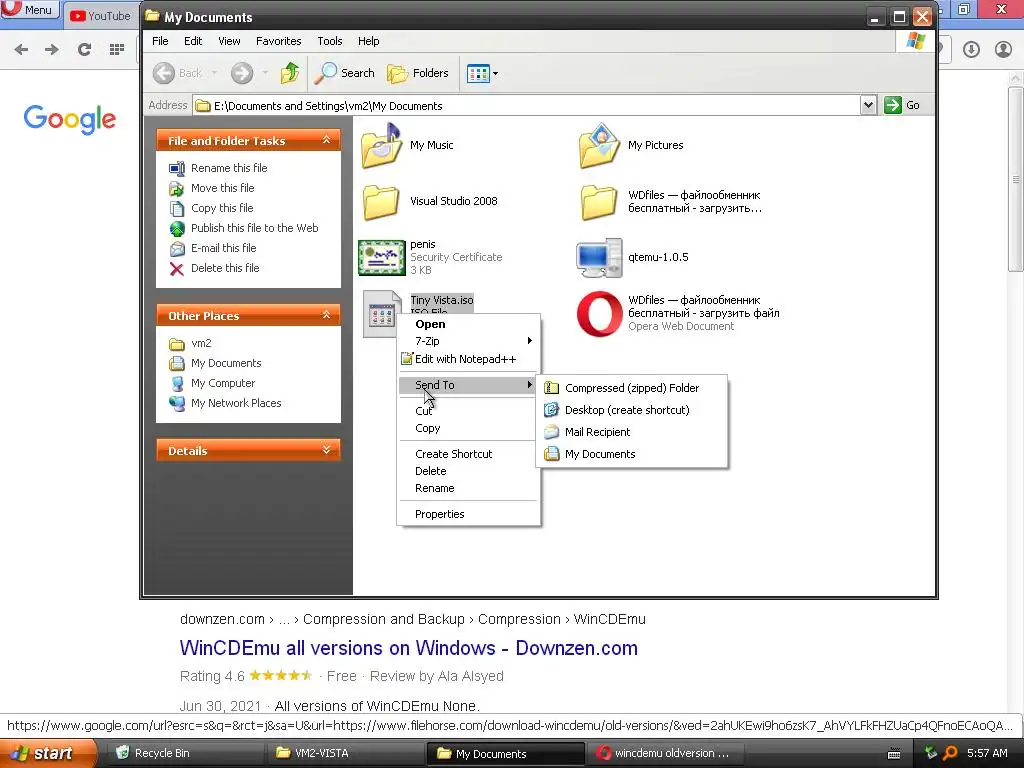This screenshot has width=1024, height=768.
Task: Open the Forward button history dropdown arrow
Action: pos(264,73)
